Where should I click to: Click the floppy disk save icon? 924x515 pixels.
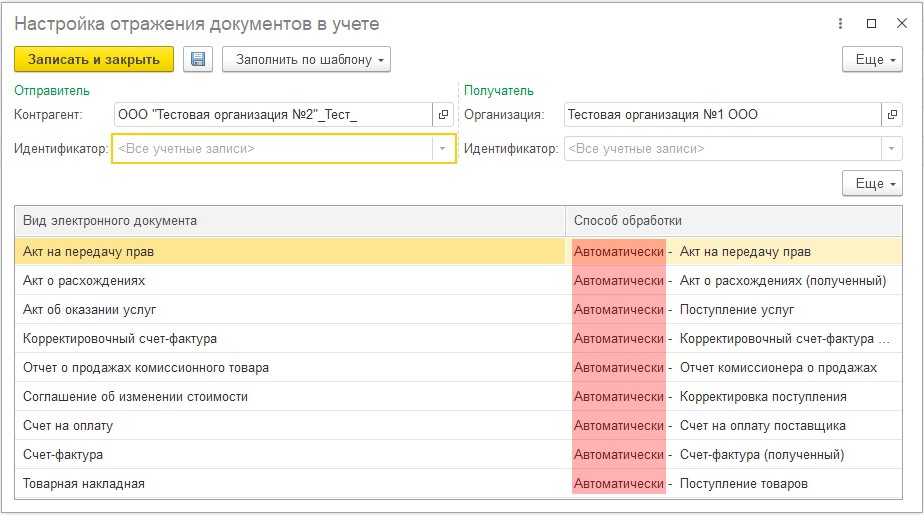(x=198, y=59)
